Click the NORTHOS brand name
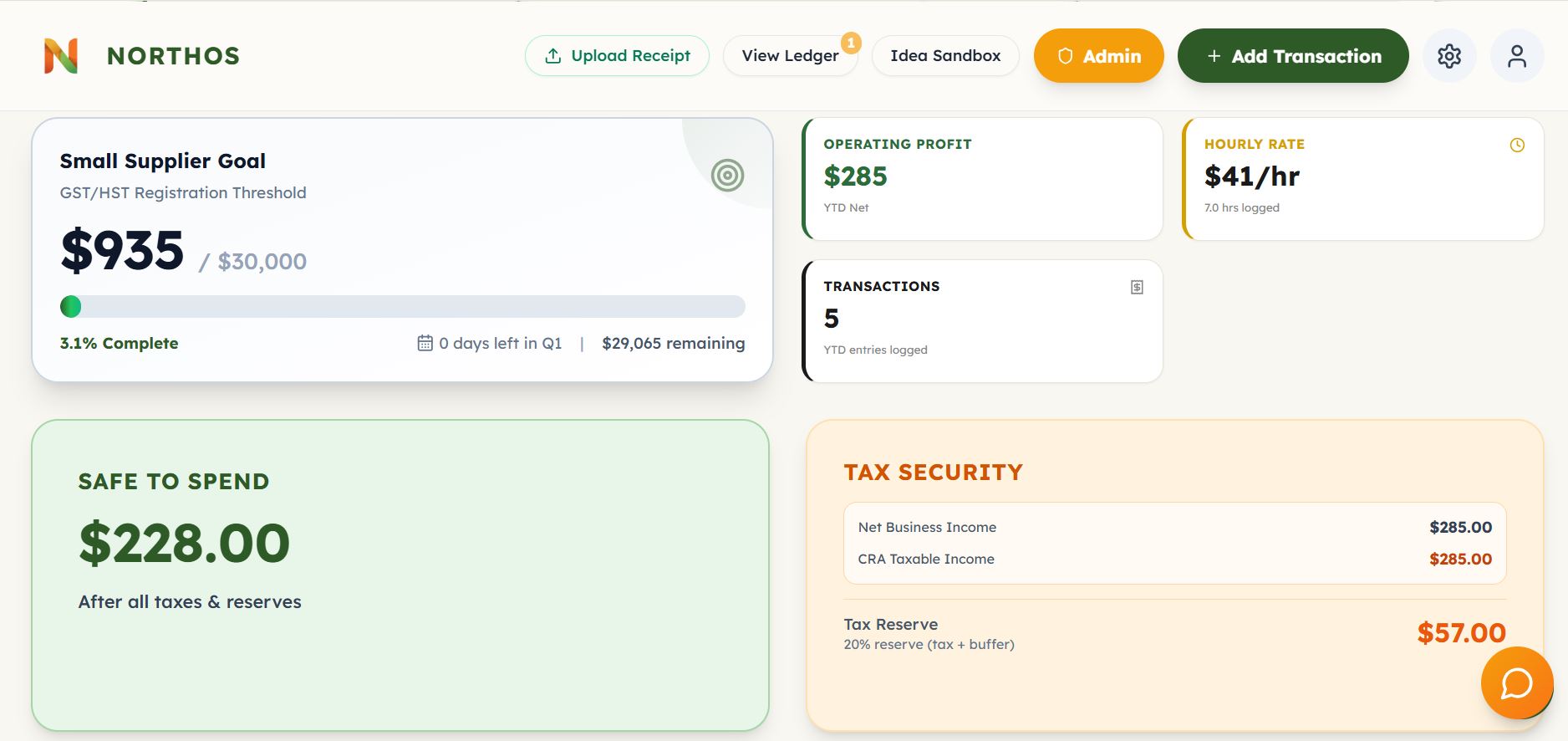This screenshot has width=1568, height=741. pos(173,56)
